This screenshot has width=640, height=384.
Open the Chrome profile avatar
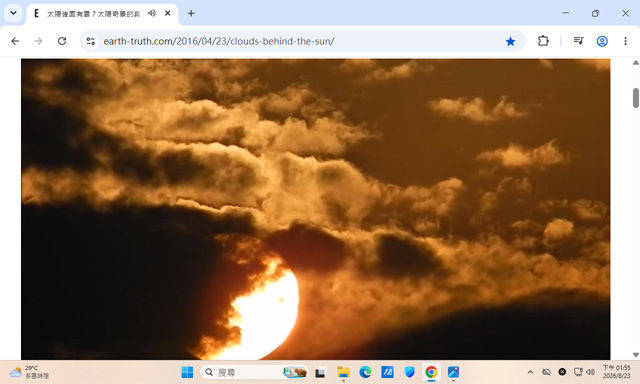tap(602, 41)
